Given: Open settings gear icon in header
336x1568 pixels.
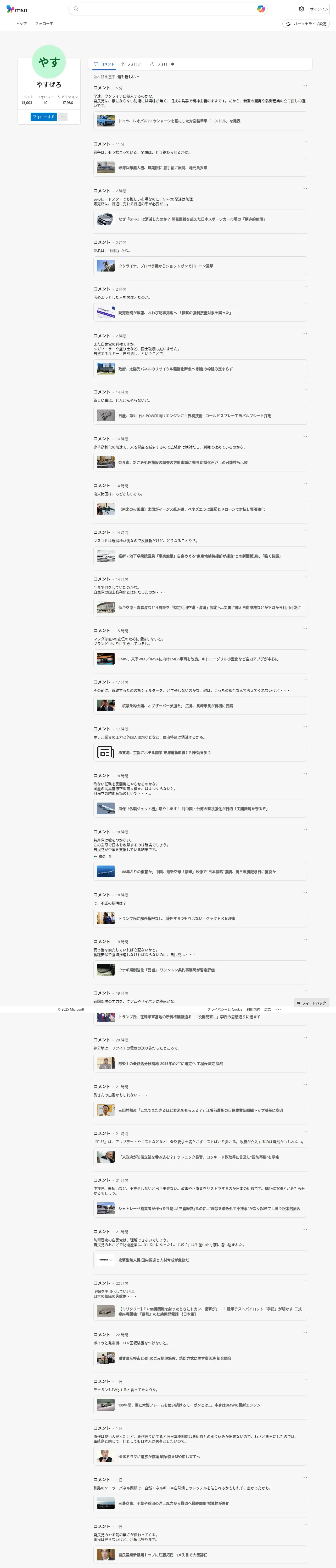Looking at the screenshot, I should point(301,9).
